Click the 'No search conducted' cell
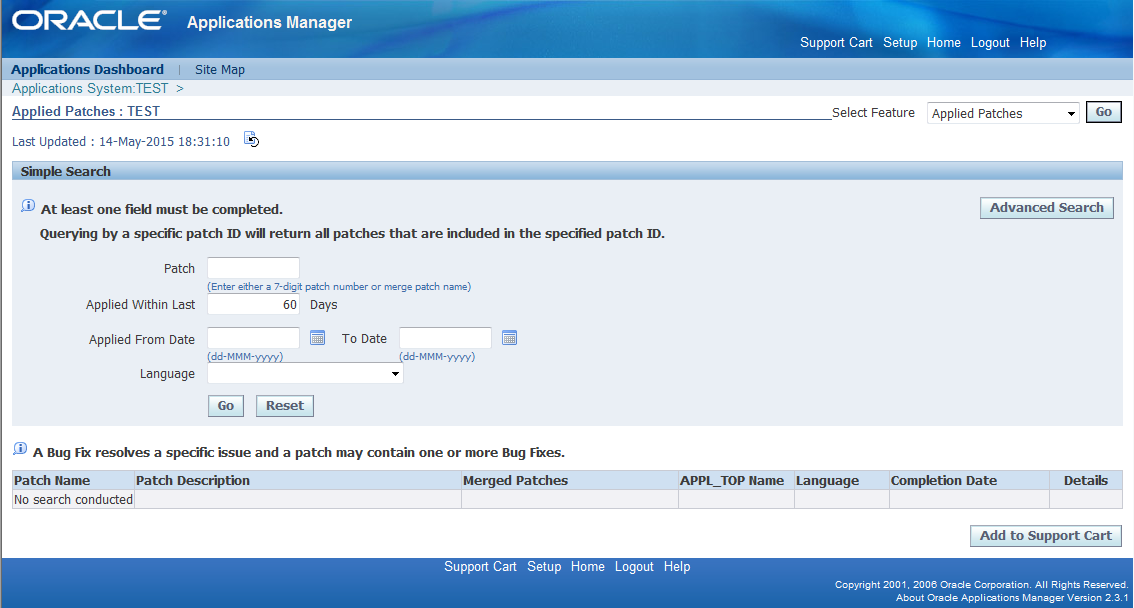 point(73,500)
